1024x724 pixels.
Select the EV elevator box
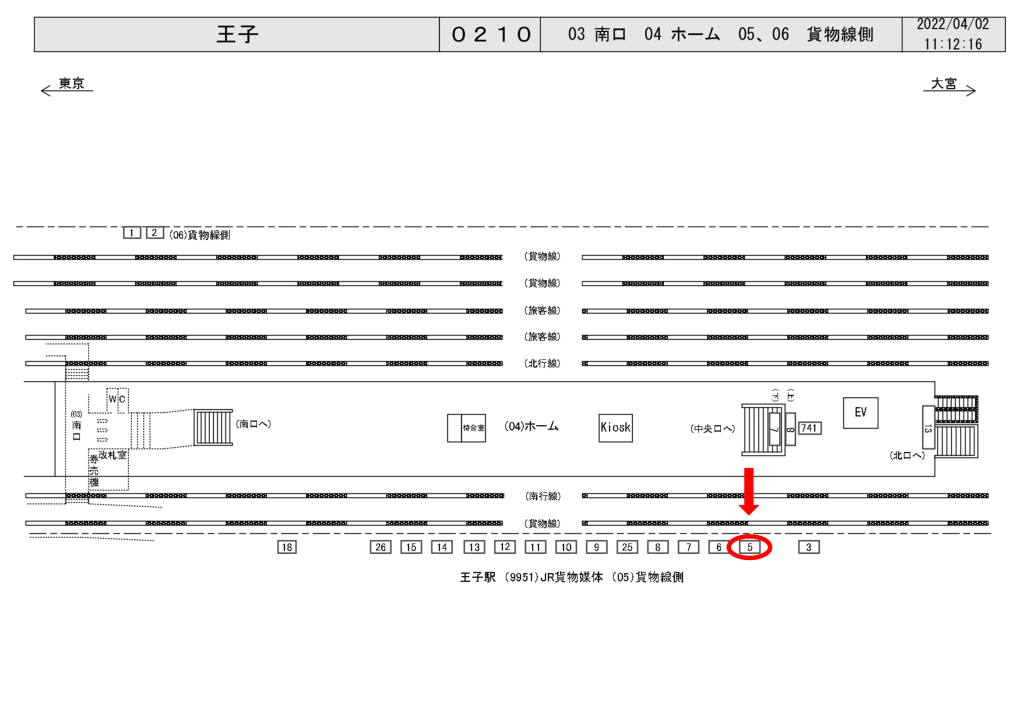tap(860, 411)
